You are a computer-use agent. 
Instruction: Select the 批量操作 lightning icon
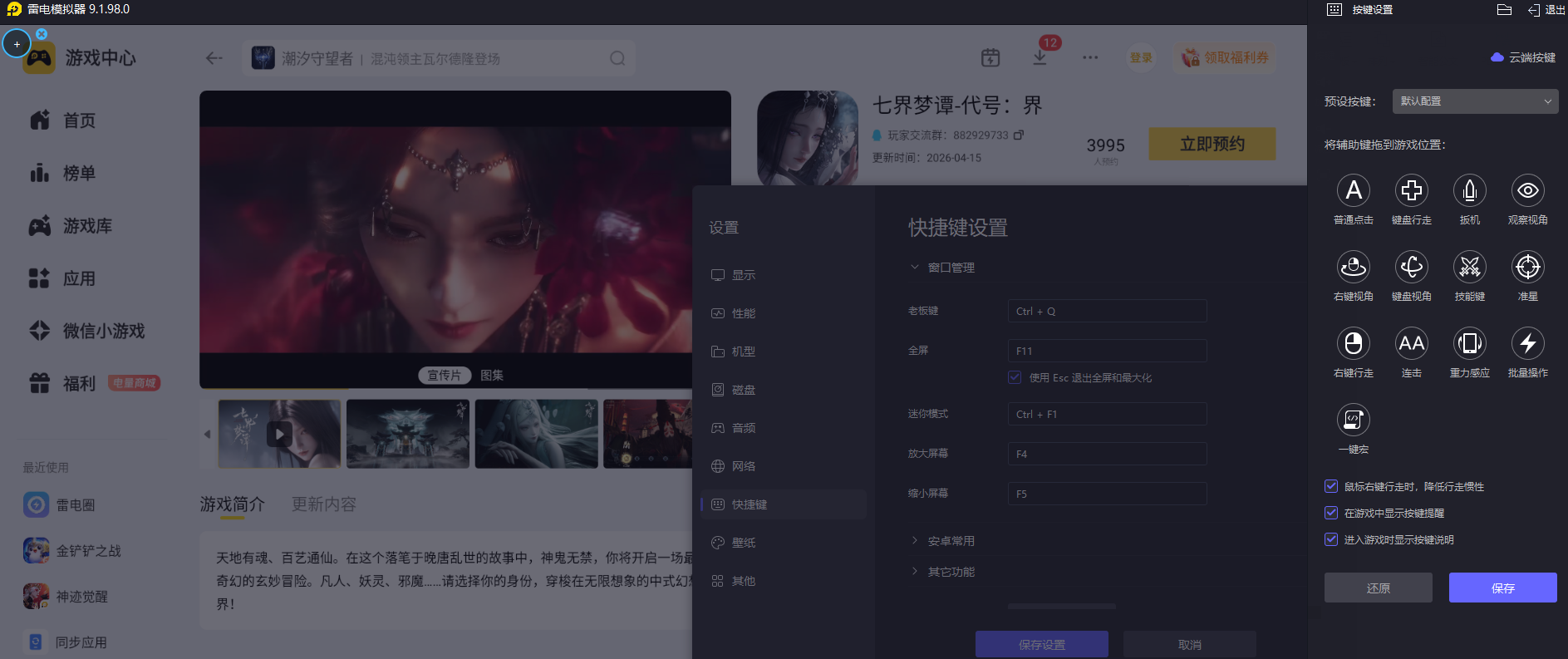point(1527,343)
